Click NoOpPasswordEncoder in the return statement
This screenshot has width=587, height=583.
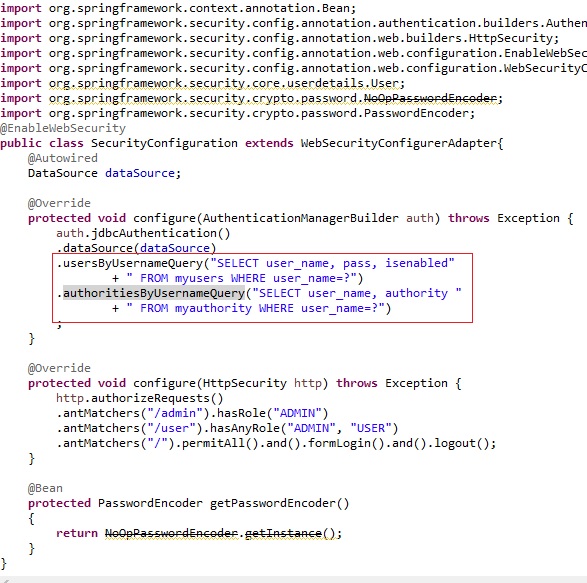[171, 533]
